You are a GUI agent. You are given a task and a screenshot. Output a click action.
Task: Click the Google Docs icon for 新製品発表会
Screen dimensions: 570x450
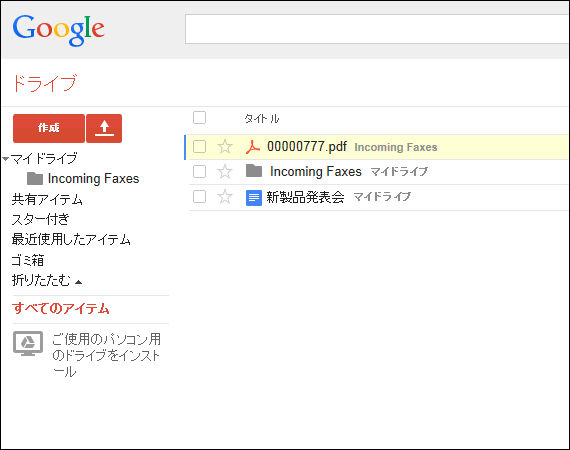[x=254, y=197]
